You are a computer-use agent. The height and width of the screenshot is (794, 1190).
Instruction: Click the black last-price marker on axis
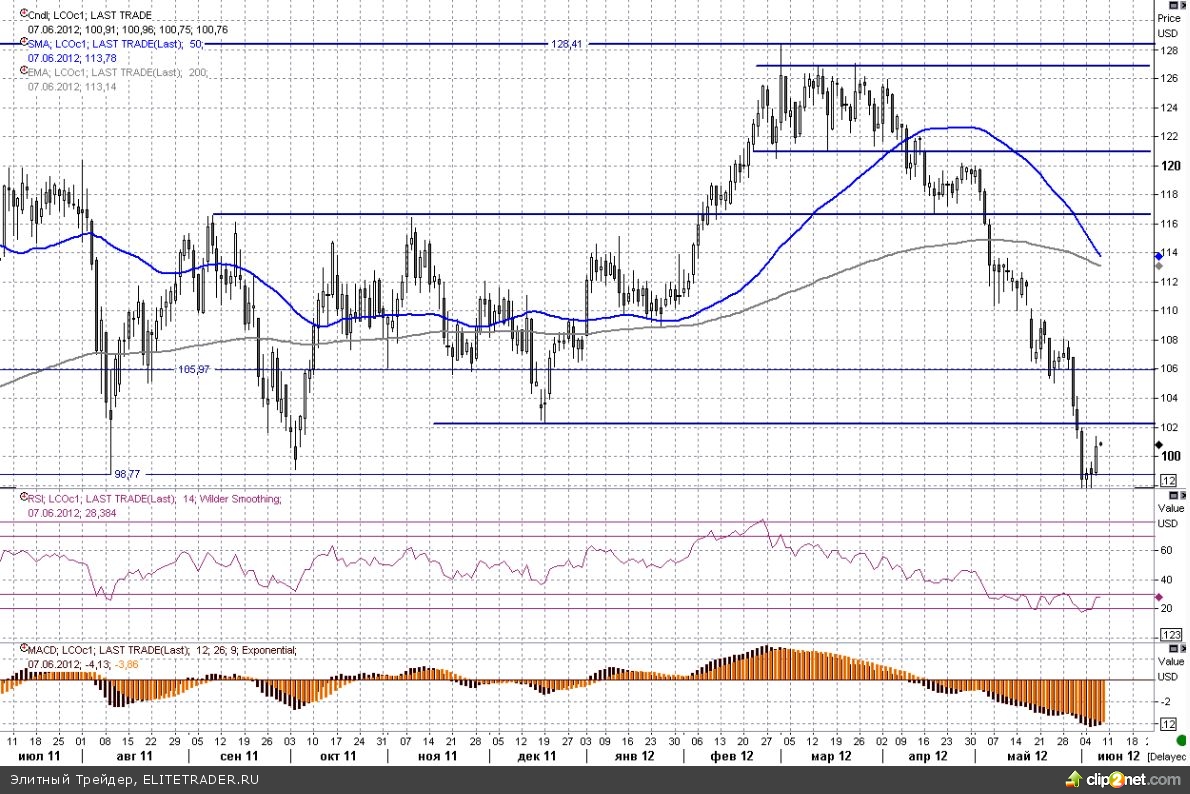1158,444
